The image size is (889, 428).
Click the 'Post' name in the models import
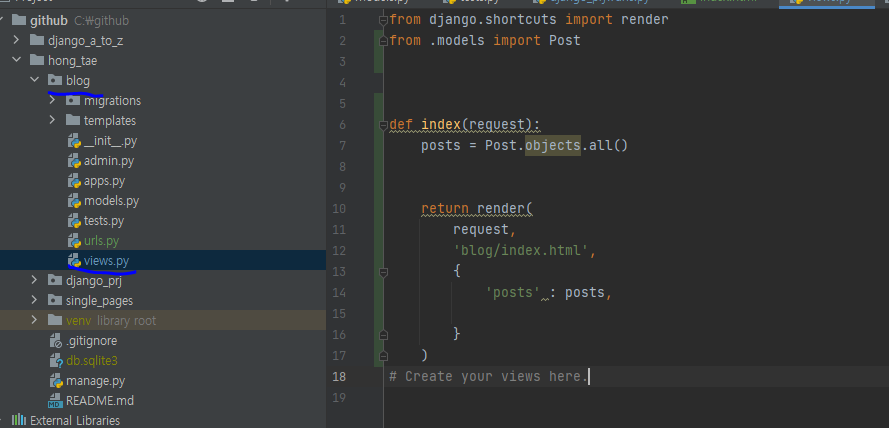(x=565, y=41)
